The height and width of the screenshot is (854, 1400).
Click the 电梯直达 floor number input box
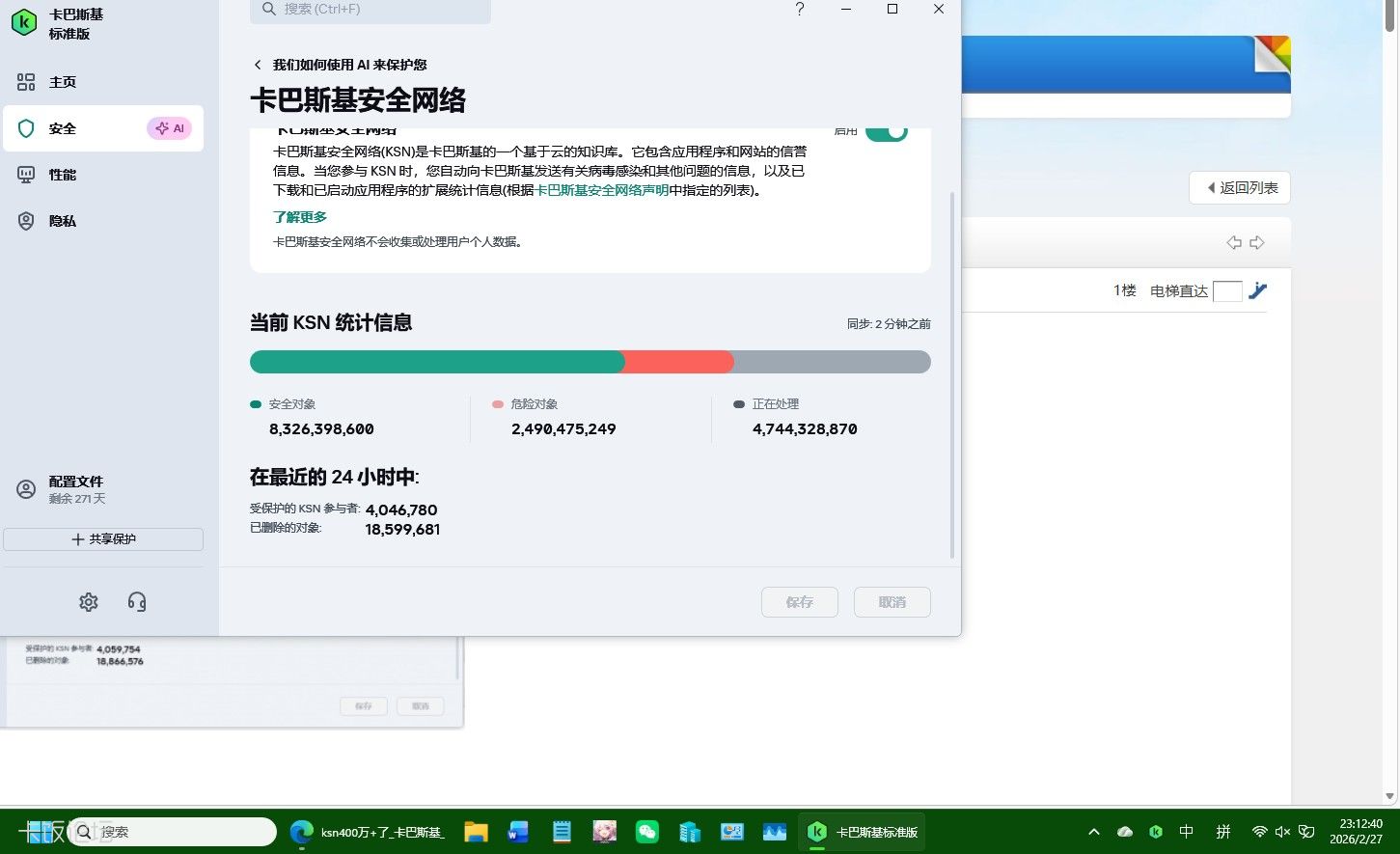pyautogui.click(x=1227, y=291)
